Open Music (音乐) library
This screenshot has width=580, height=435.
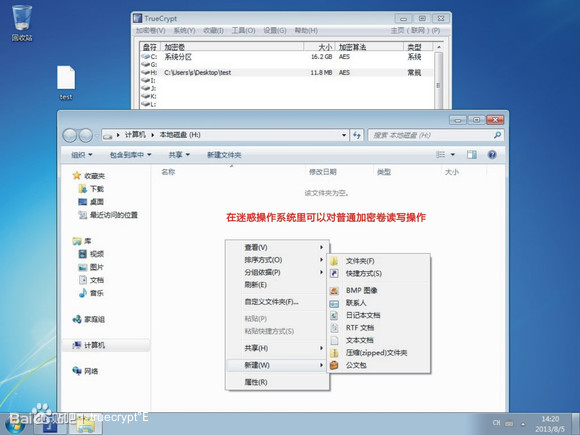pyautogui.click(x=91, y=293)
